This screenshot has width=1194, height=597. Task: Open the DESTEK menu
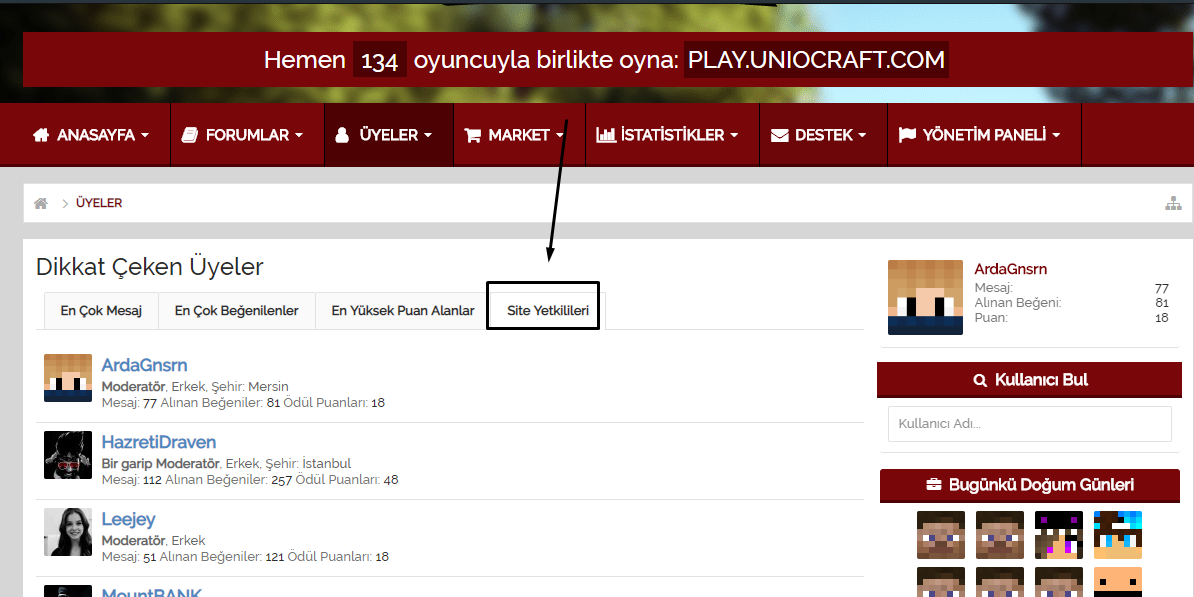pyautogui.click(x=817, y=135)
